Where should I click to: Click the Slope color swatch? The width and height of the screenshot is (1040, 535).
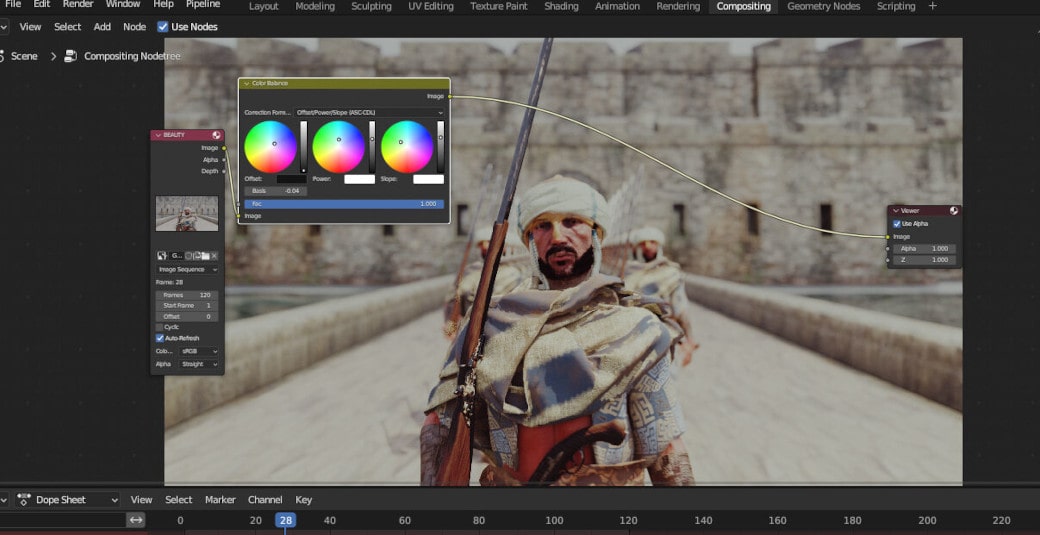pyautogui.click(x=428, y=179)
